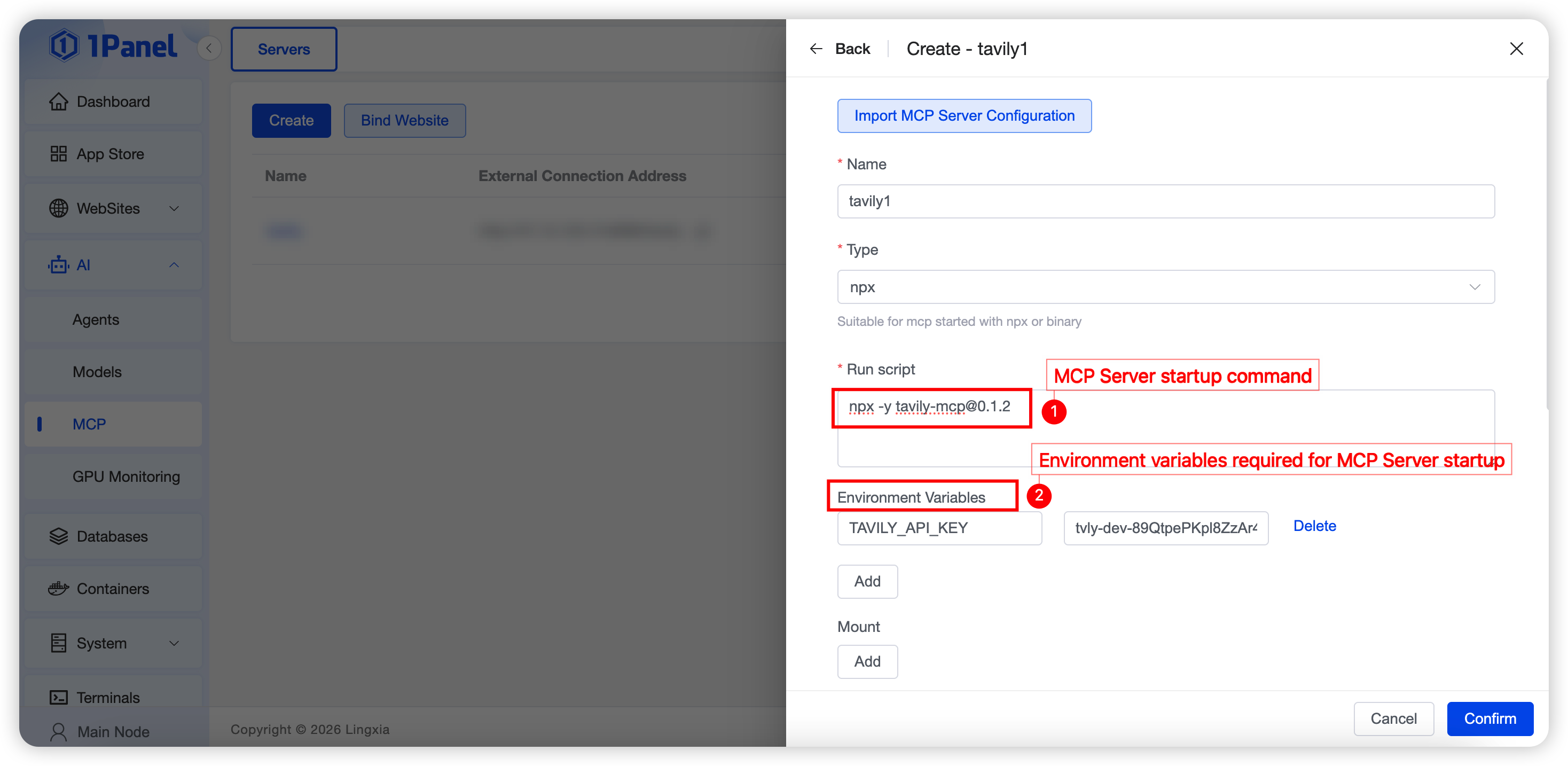Expand the System submenu chevron
The image size is (1568, 766).
tap(174, 643)
